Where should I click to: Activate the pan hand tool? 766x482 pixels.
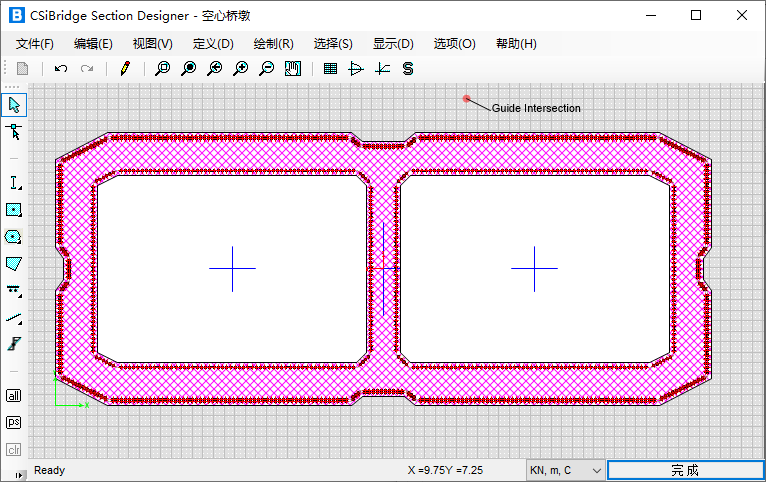point(293,69)
